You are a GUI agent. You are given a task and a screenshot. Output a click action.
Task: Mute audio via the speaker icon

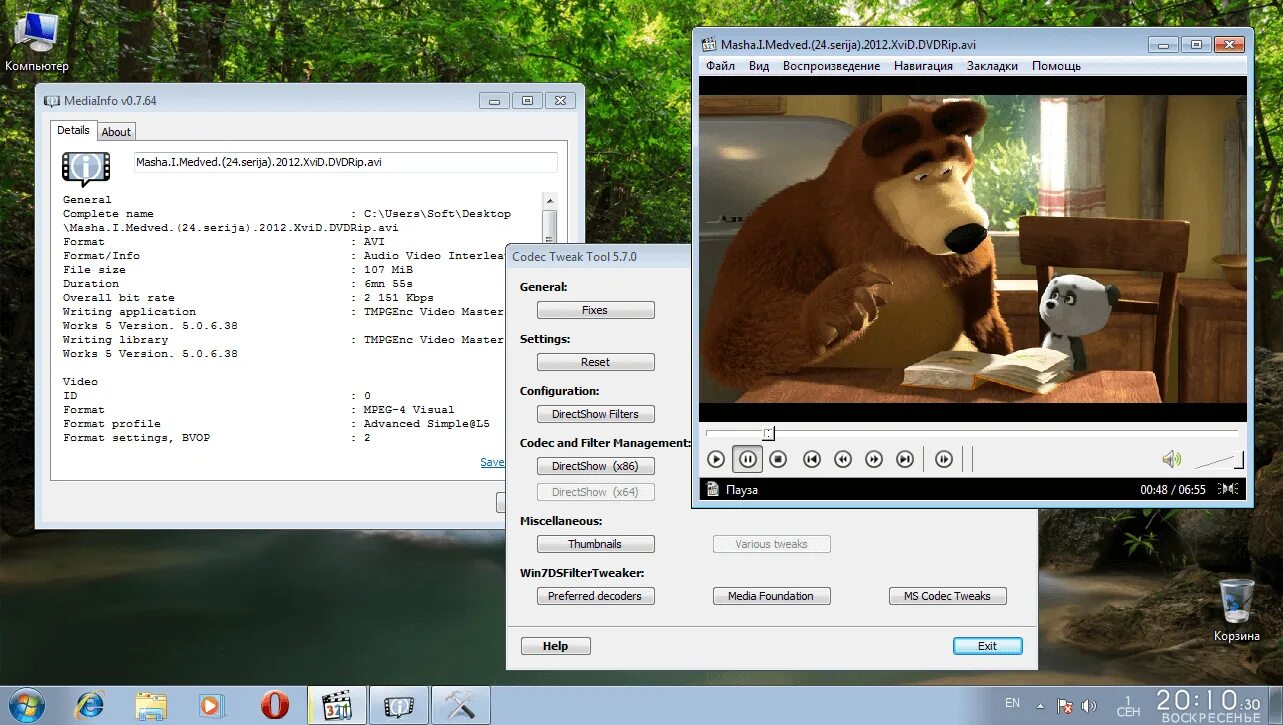pos(1171,459)
